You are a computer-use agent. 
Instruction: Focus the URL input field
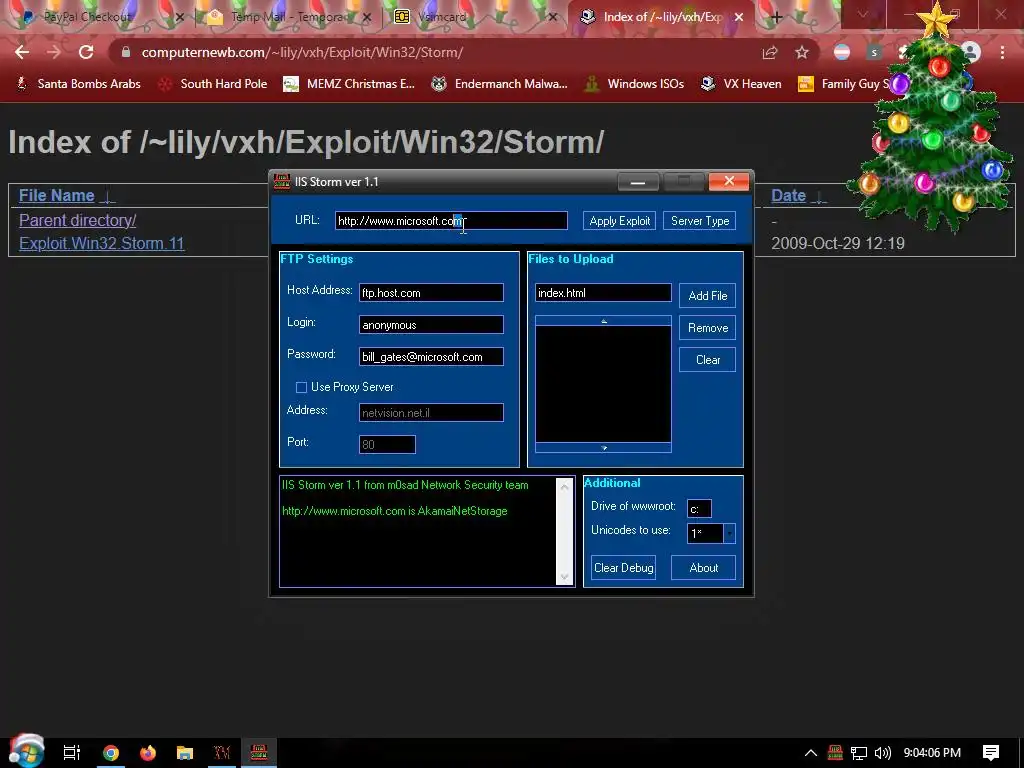coord(451,221)
